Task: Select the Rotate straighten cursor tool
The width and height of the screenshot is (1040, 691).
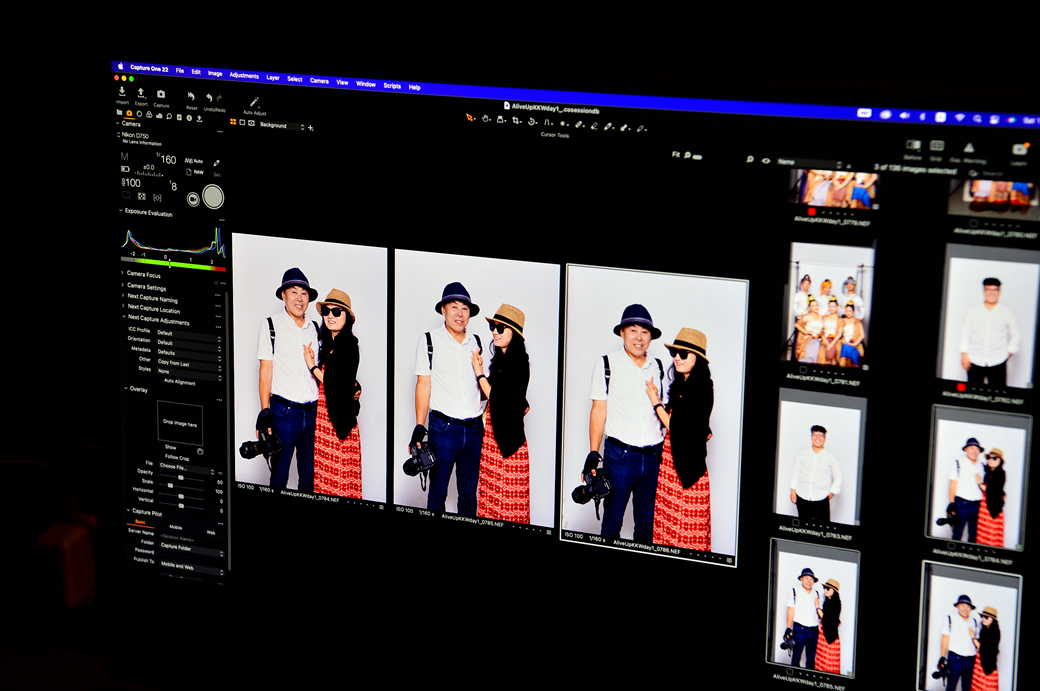Action: click(x=532, y=121)
